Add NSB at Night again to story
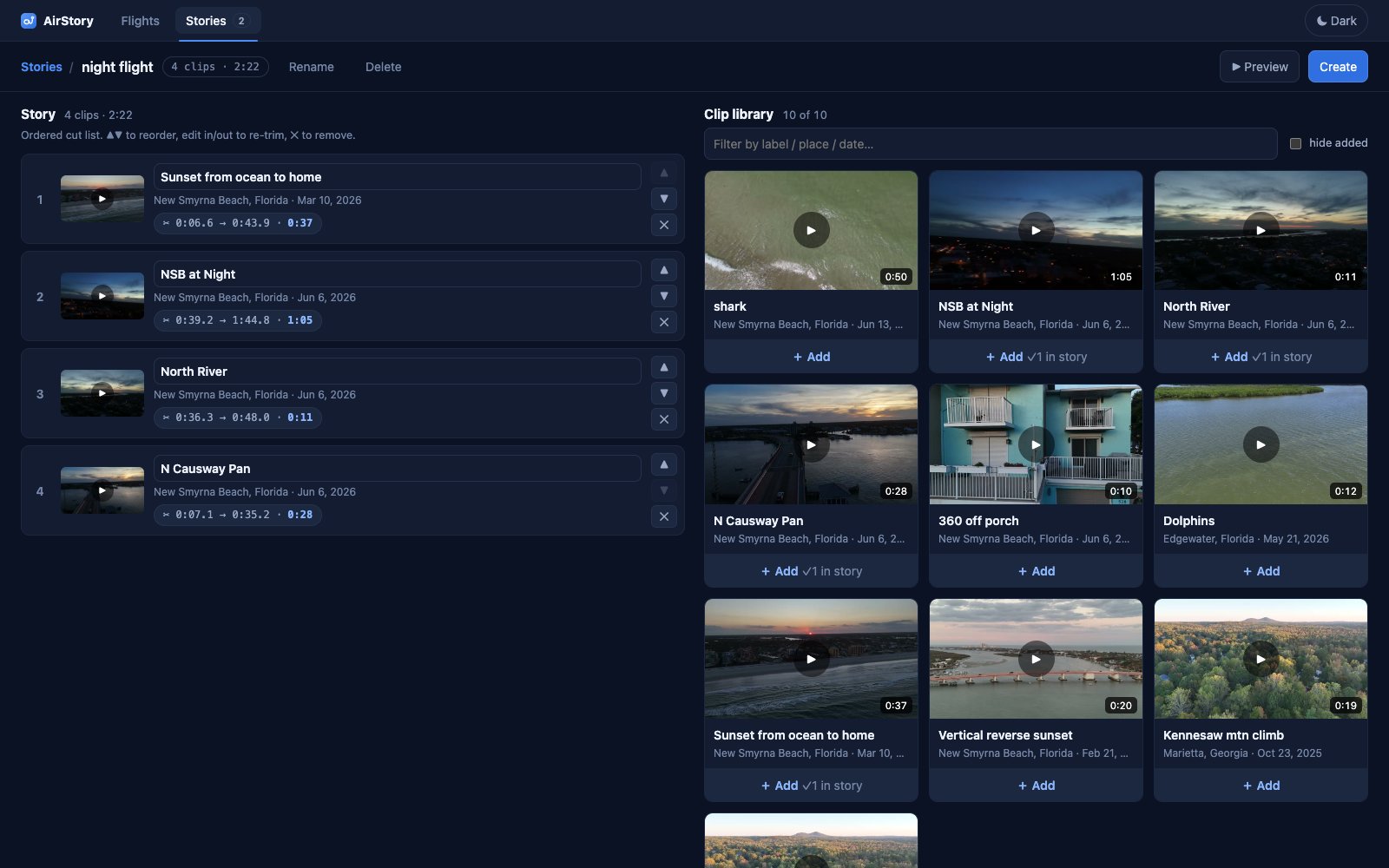The width and height of the screenshot is (1389, 868). (x=1036, y=357)
